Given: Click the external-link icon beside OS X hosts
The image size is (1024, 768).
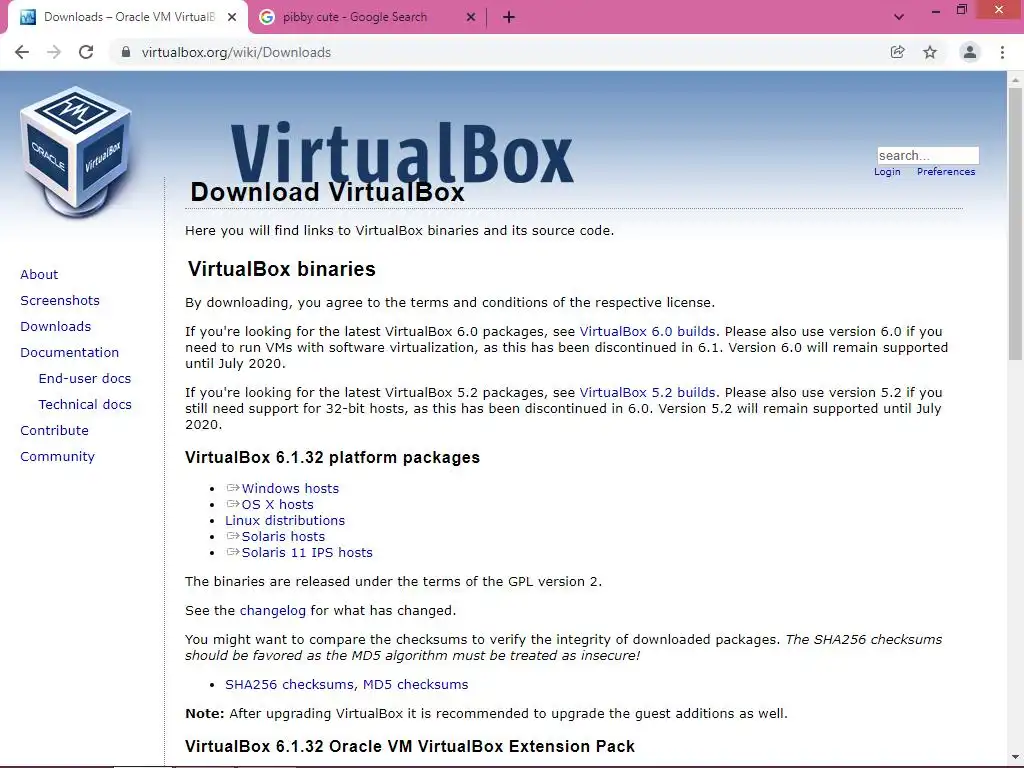Looking at the screenshot, I should 233,504.
